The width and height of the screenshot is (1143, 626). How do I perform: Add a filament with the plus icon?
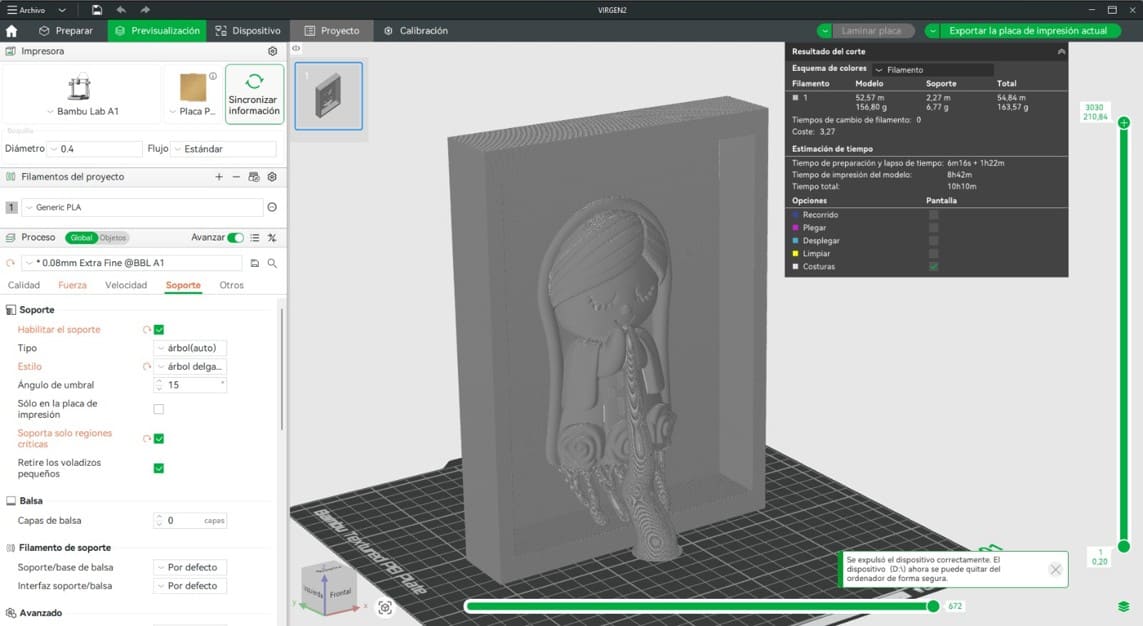pyautogui.click(x=219, y=176)
